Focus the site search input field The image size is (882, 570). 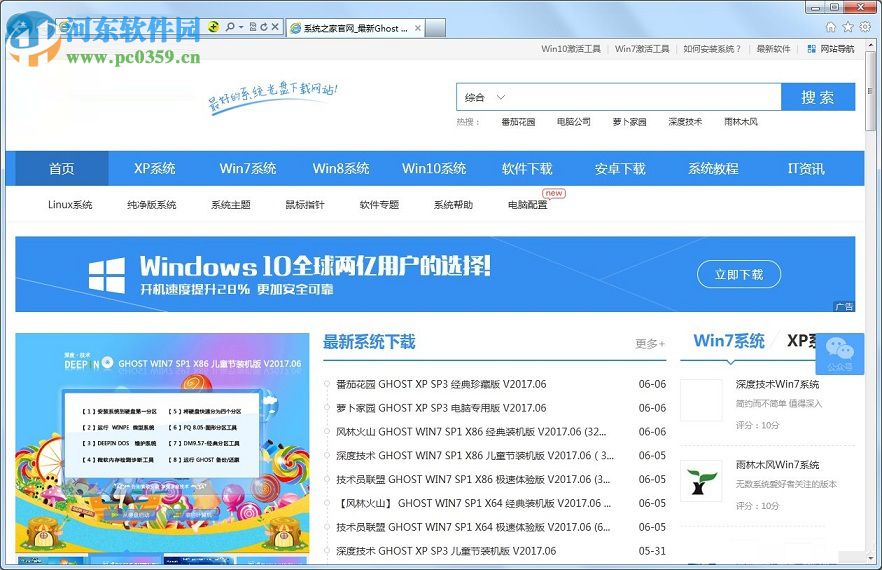645,97
